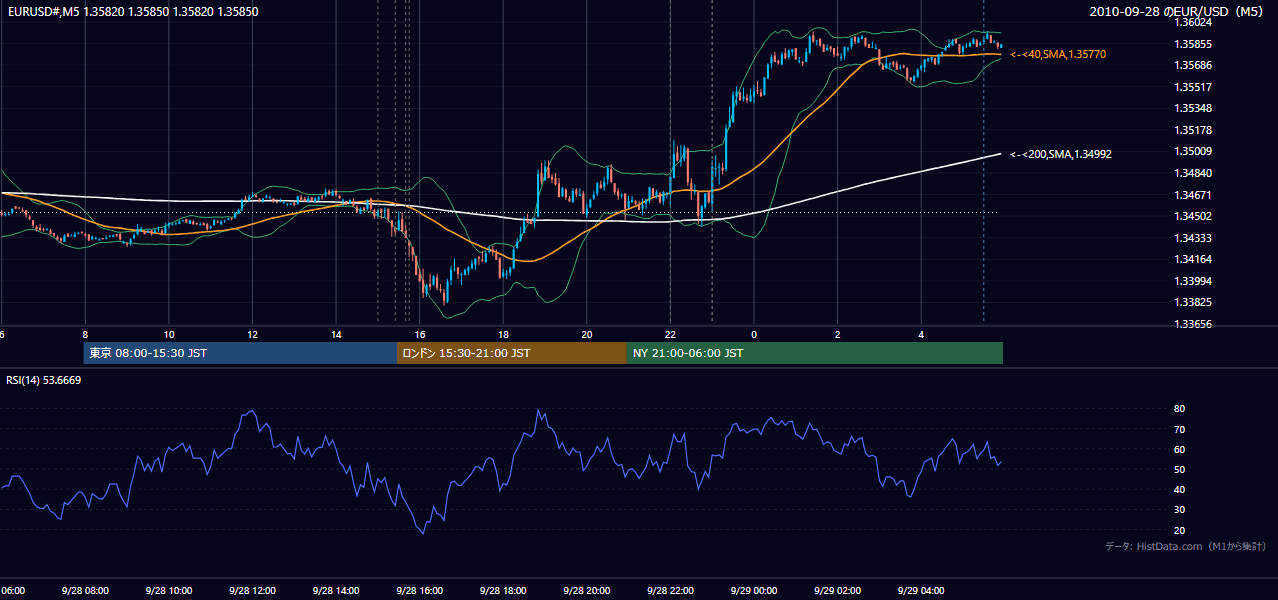Image resolution: width=1278 pixels, height=600 pixels.
Task: Click the 1.34502 price axis value
Action: pos(1193,216)
